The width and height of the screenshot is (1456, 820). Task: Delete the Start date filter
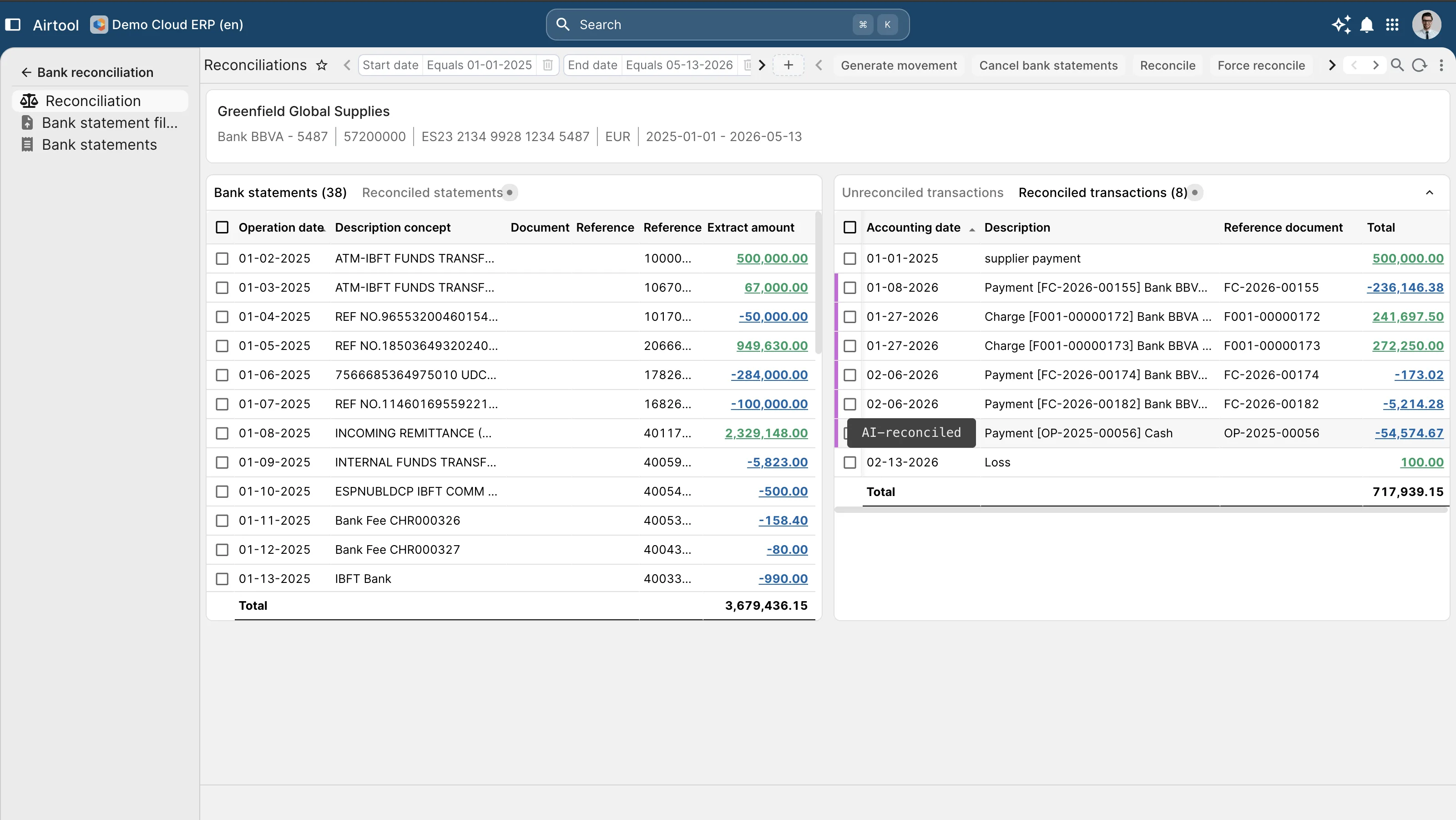pyautogui.click(x=547, y=65)
